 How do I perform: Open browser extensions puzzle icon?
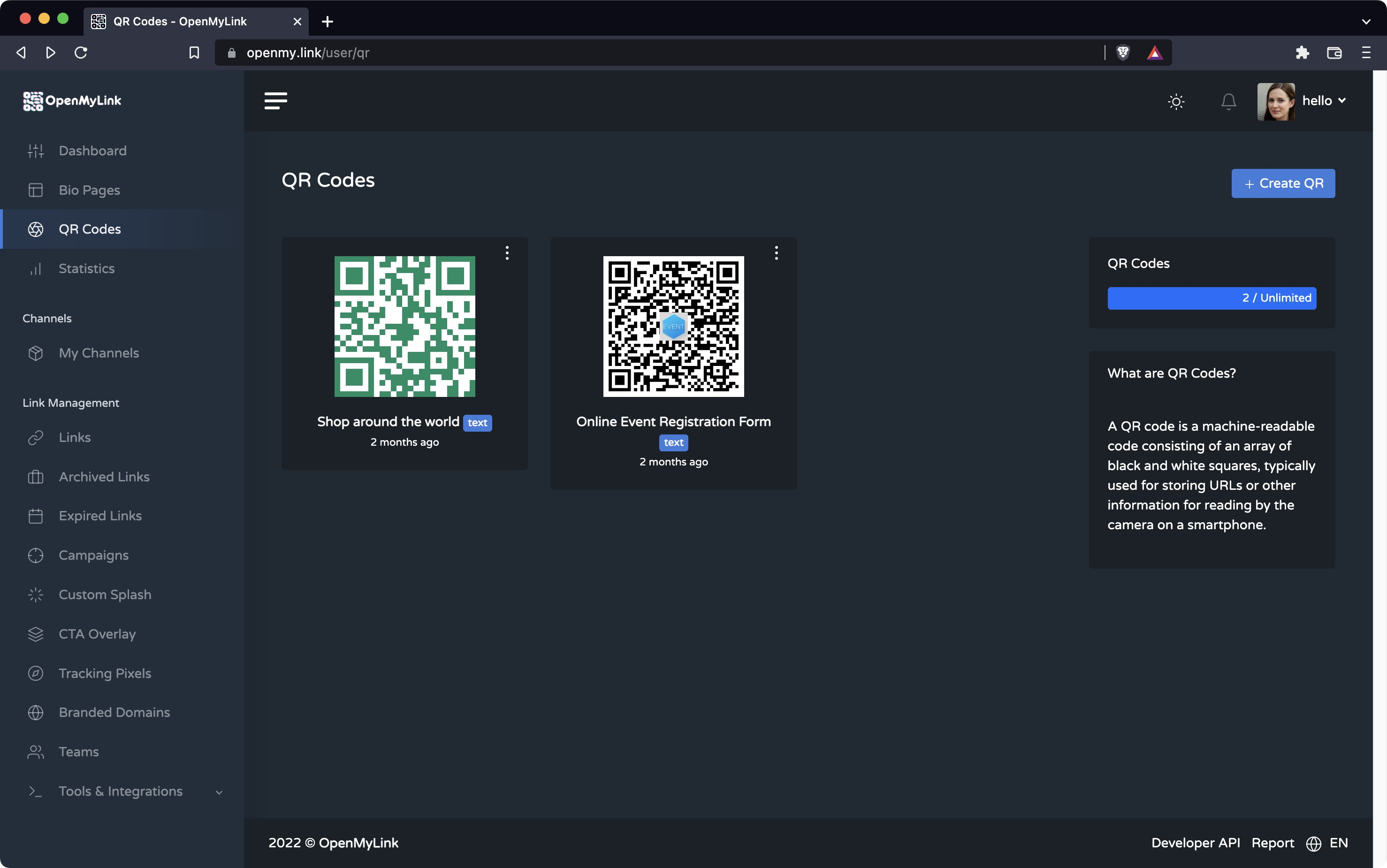click(1302, 53)
